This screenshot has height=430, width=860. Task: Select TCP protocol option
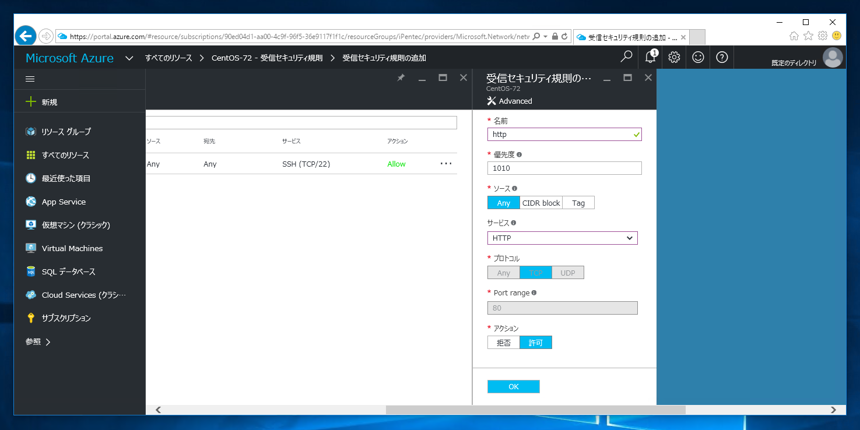[536, 273]
